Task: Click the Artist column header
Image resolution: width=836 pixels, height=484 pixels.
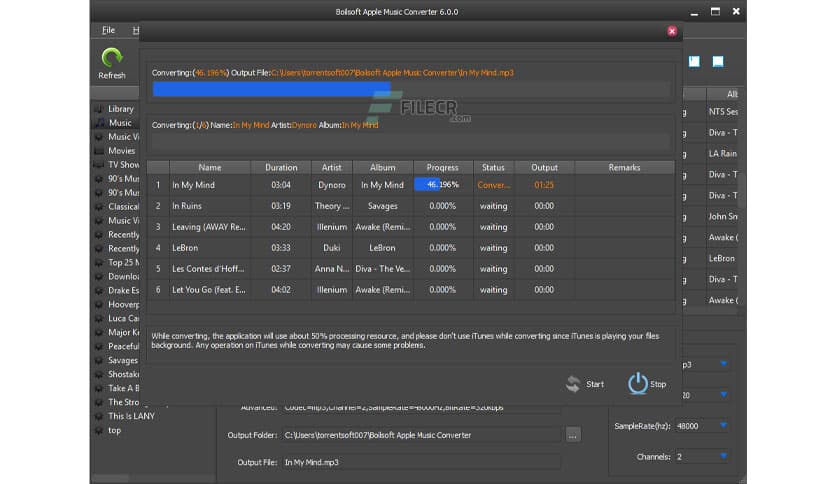Action: click(x=332, y=167)
